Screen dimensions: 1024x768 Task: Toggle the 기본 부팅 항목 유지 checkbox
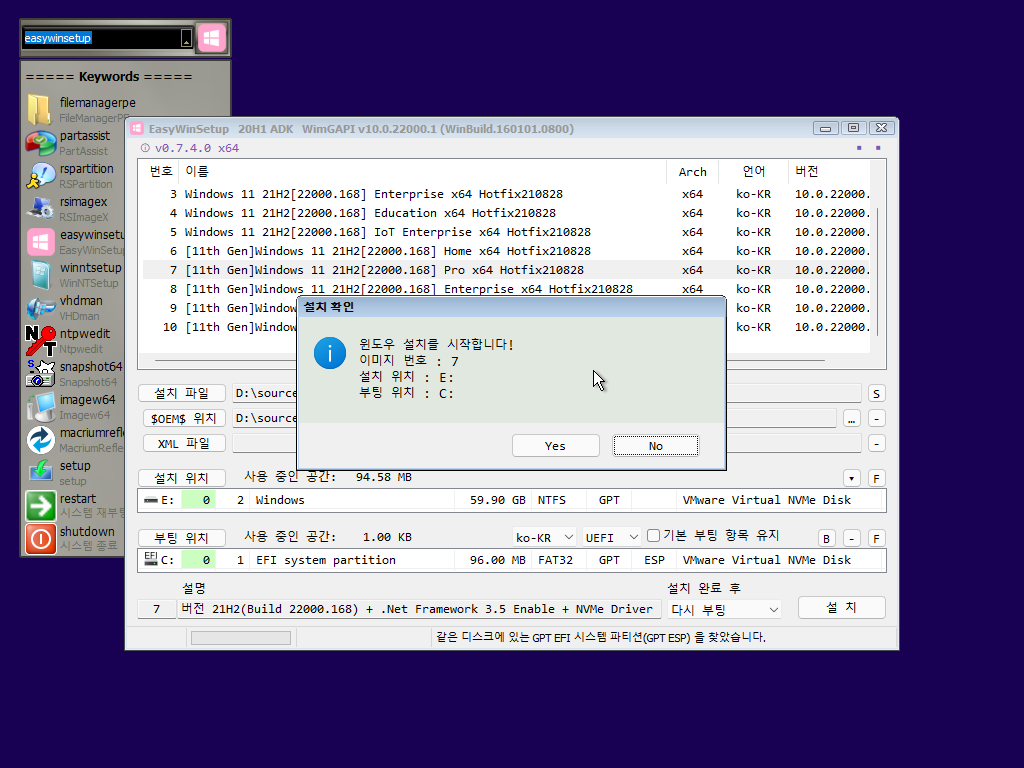(653, 536)
